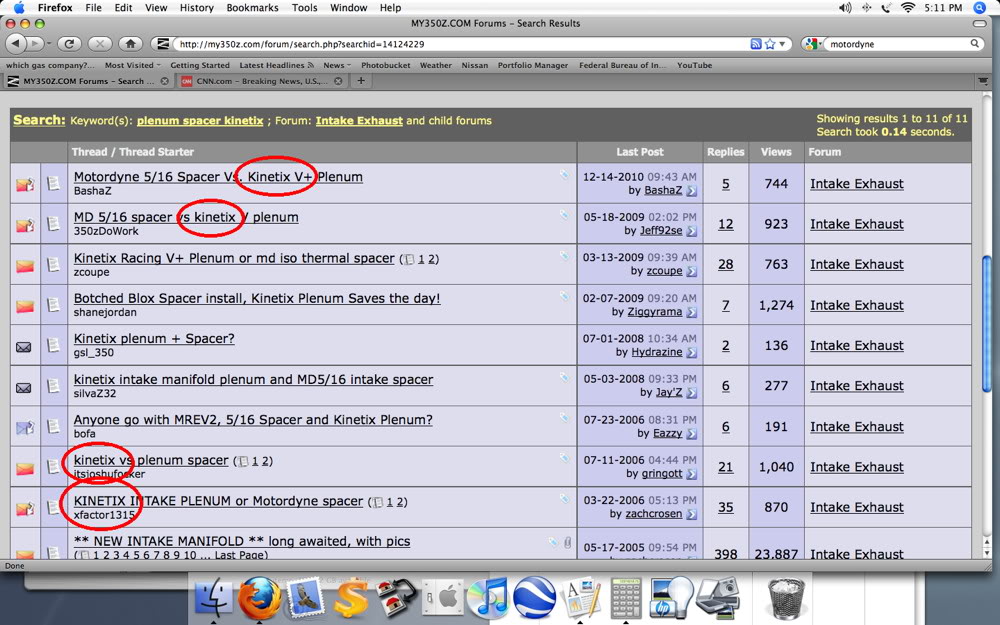Click the paperclip attachment icon on NEW INTAKE MANIFOLD thread
This screenshot has width=1000, height=625.
click(x=567, y=543)
